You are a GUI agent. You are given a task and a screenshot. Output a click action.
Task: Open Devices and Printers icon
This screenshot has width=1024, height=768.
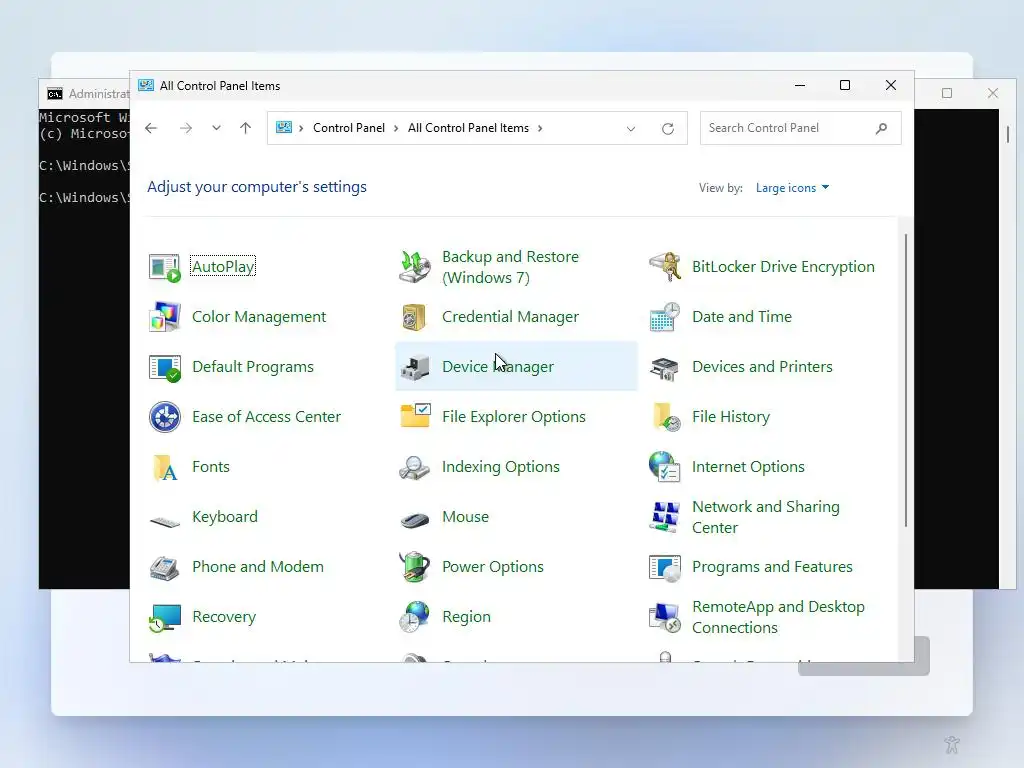[665, 367]
